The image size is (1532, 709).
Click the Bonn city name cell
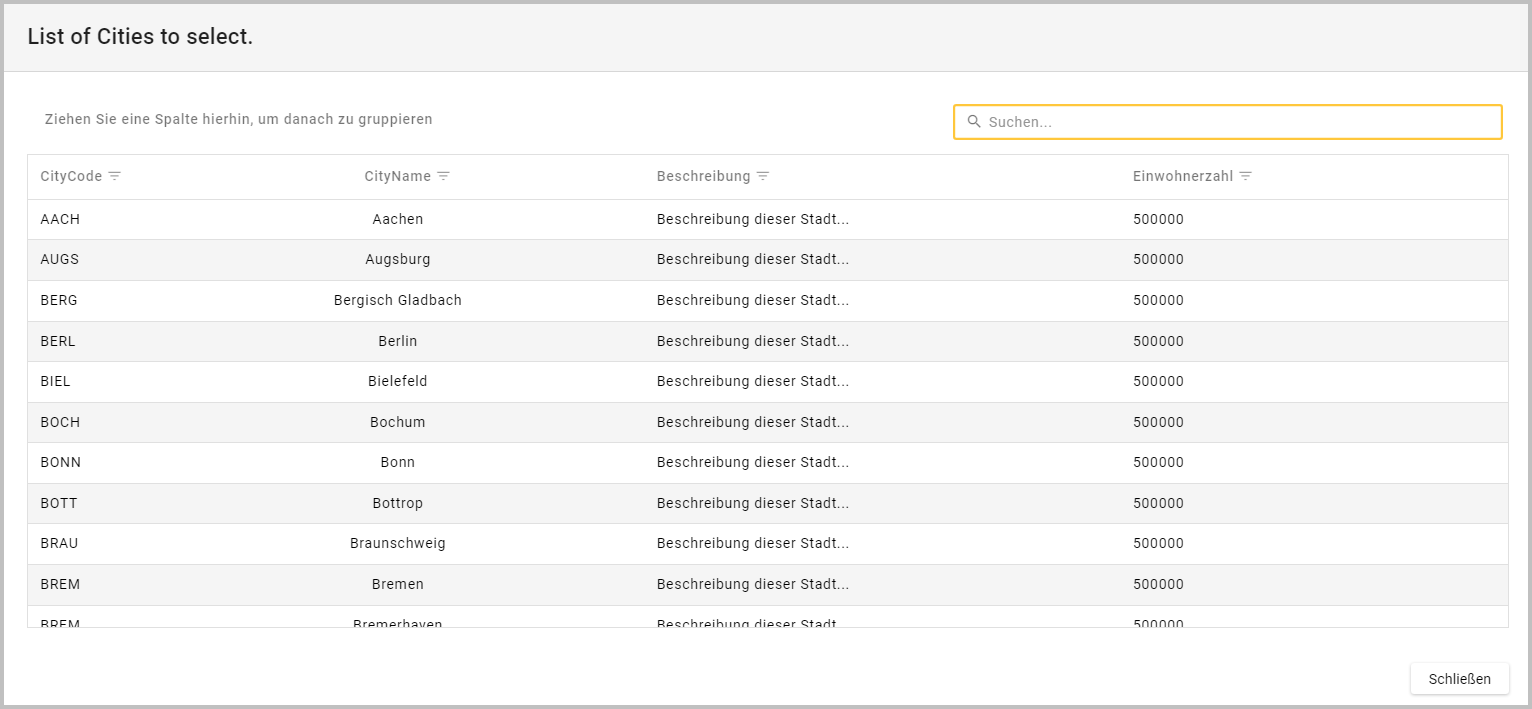(x=397, y=462)
